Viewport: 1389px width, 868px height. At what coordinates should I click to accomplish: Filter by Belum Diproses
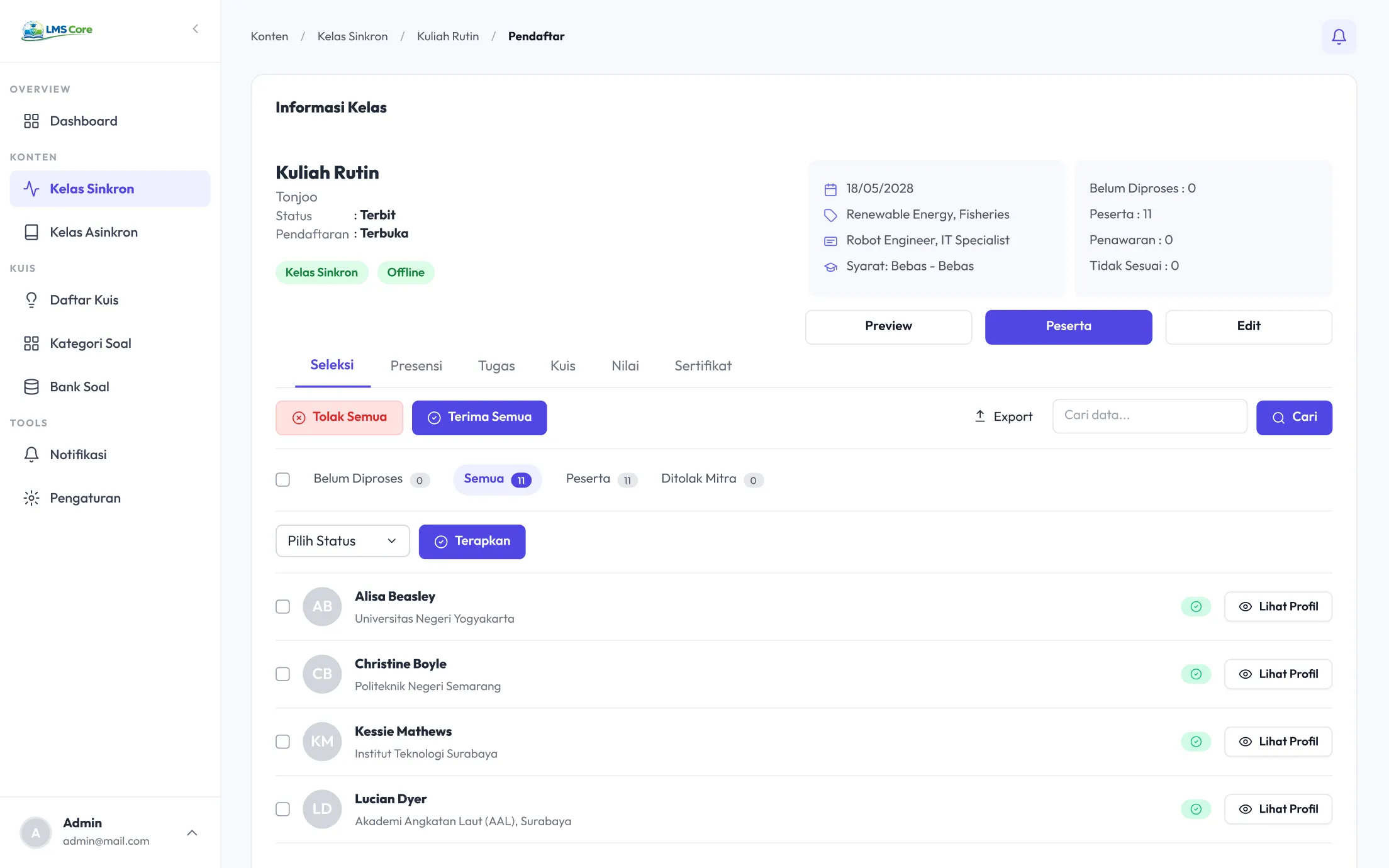[371, 479]
